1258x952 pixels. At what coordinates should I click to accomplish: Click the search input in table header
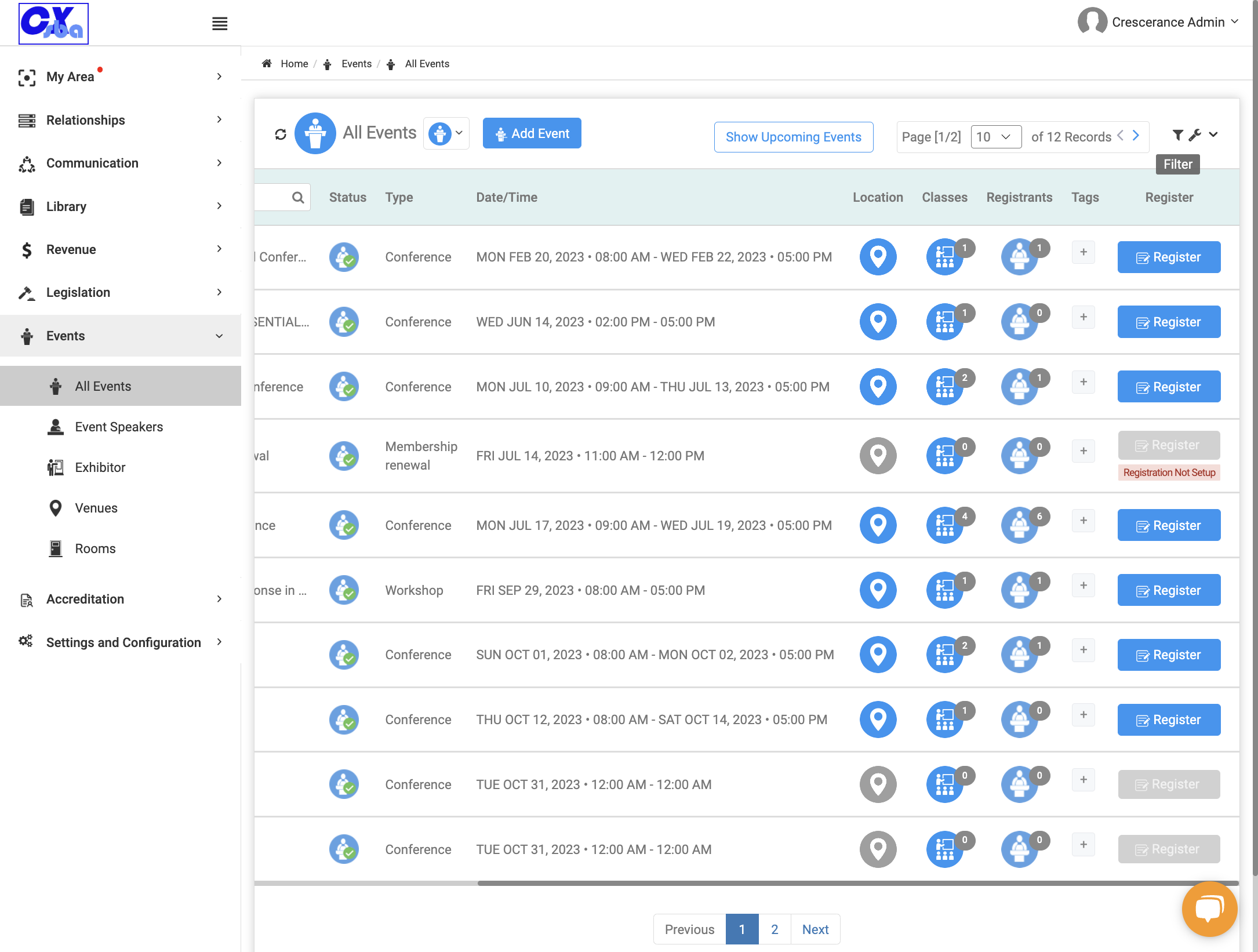282,198
